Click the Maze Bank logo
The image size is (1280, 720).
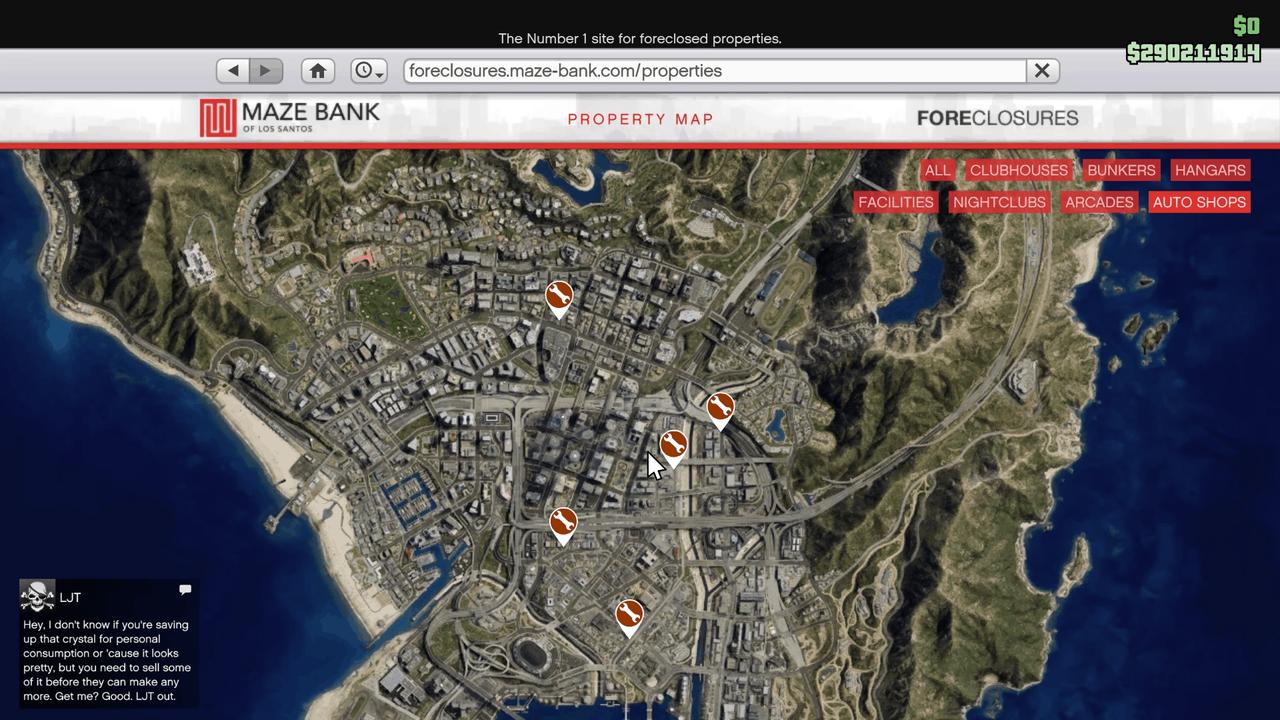(290, 117)
